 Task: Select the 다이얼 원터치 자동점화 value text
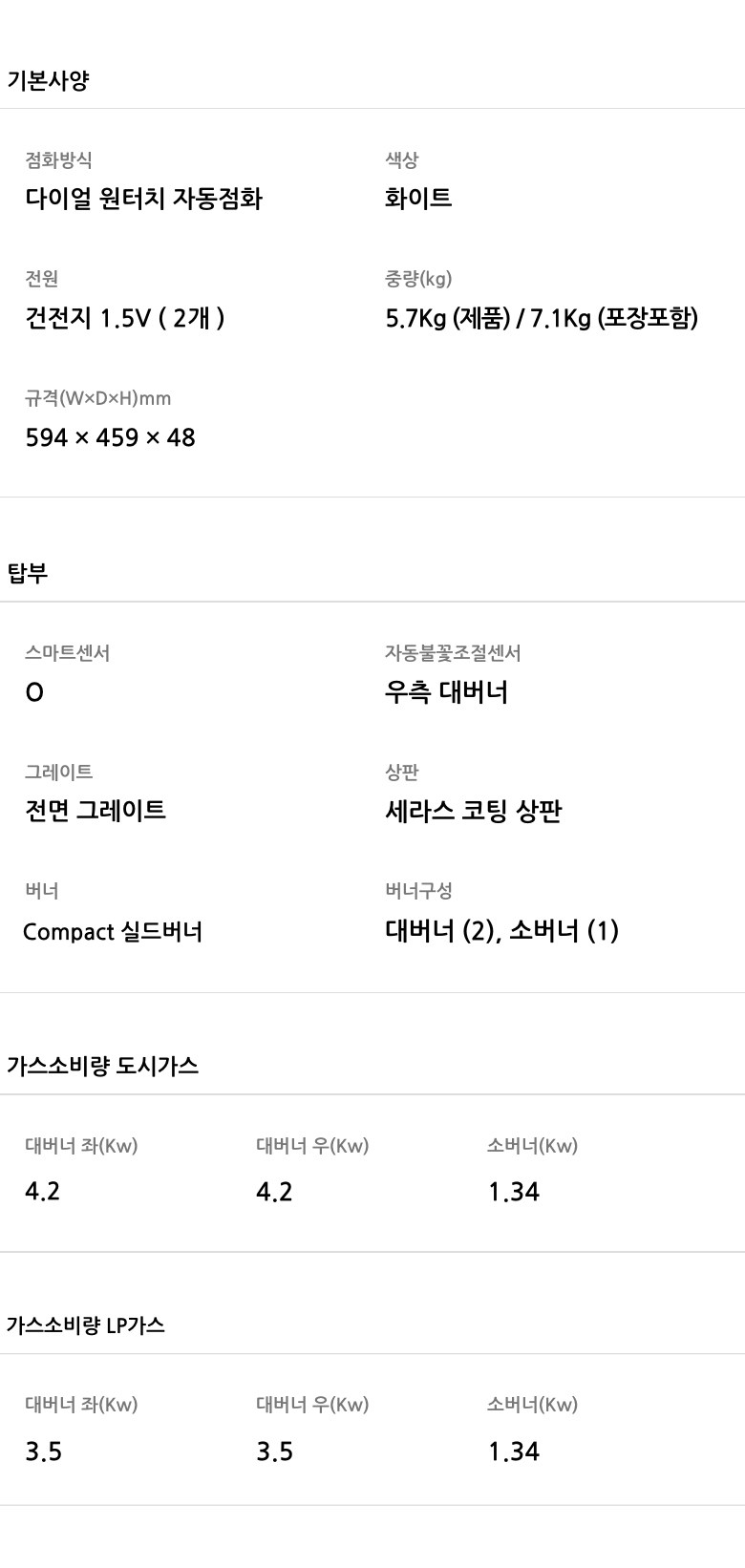click(x=143, y=199)
